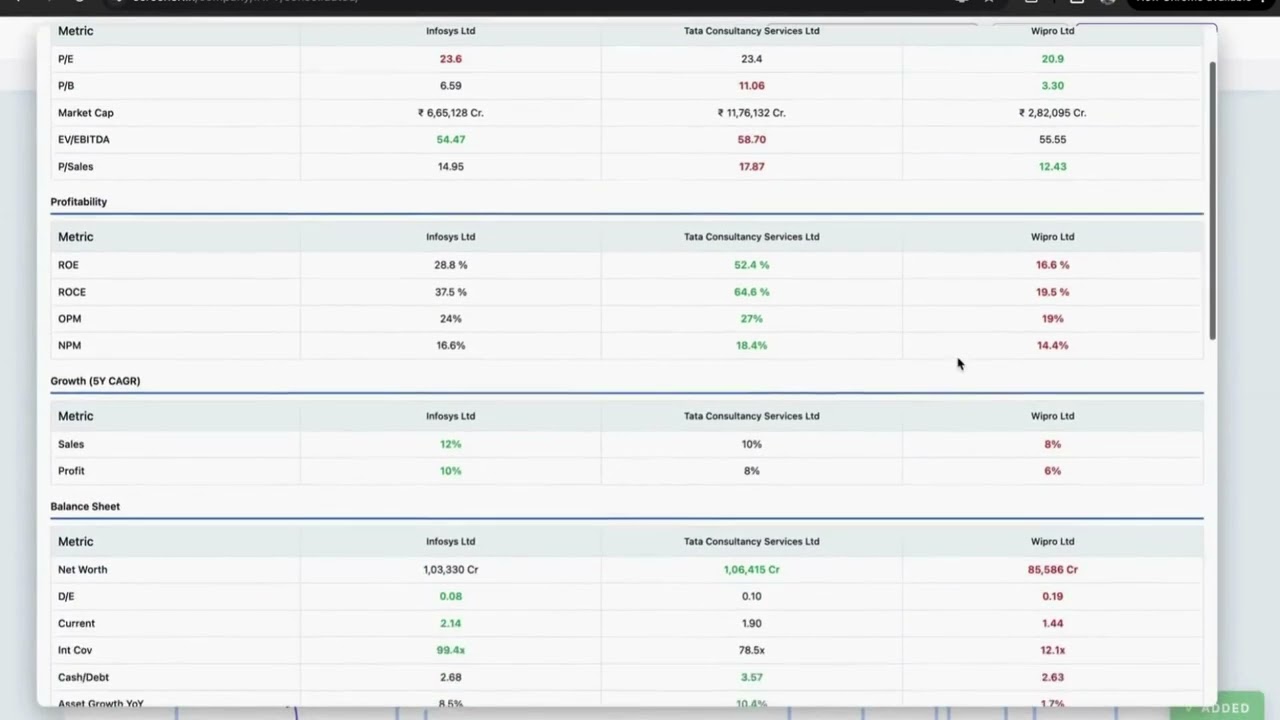Select Infosys P/Sales value 14.95
The width and height of the screenshot is (1280, 720).
click(x=451, y=167)
